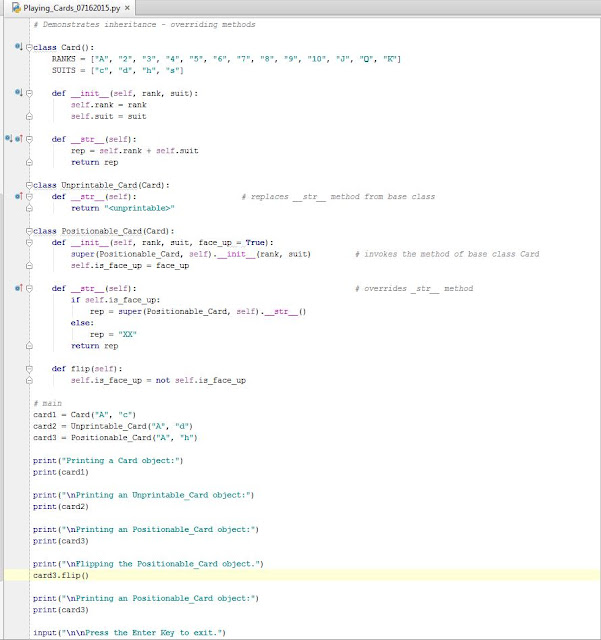Click print("Printing a Card object:") line
Screen dimensions: 601x640
tap(108, 460)
